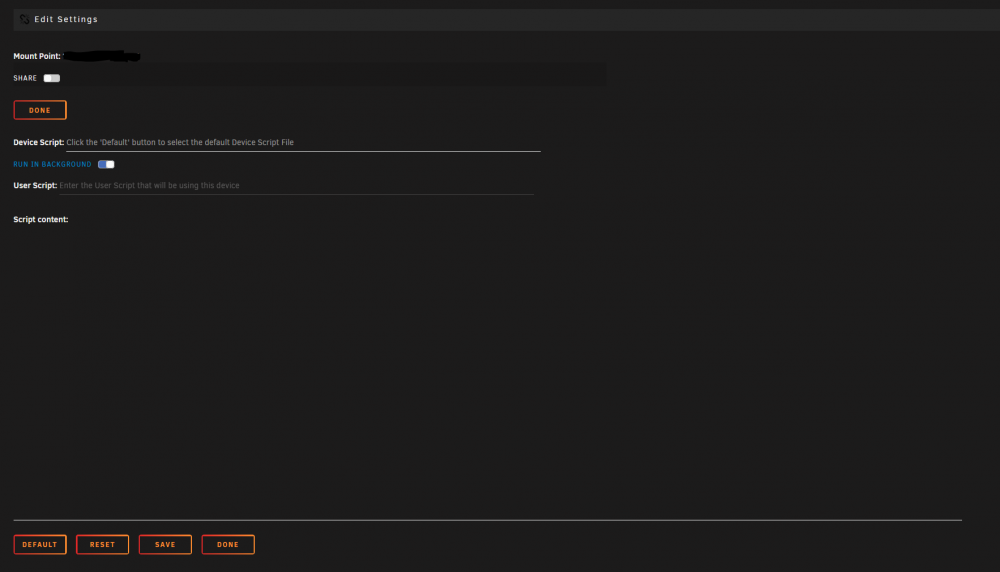Toggle the Run in Background switch
This screenshot has height=572, width=1000.
coord(106,165)
